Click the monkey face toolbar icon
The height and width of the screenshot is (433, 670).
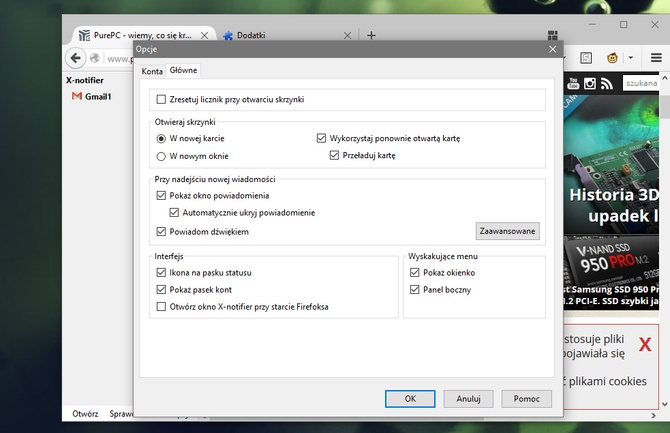613,58
